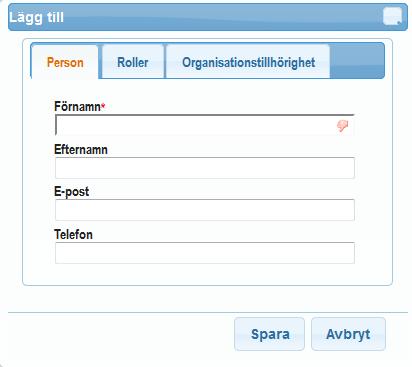412x367 pixels.
Task: Click the Efternamn label text
Action: coord(81,150)
